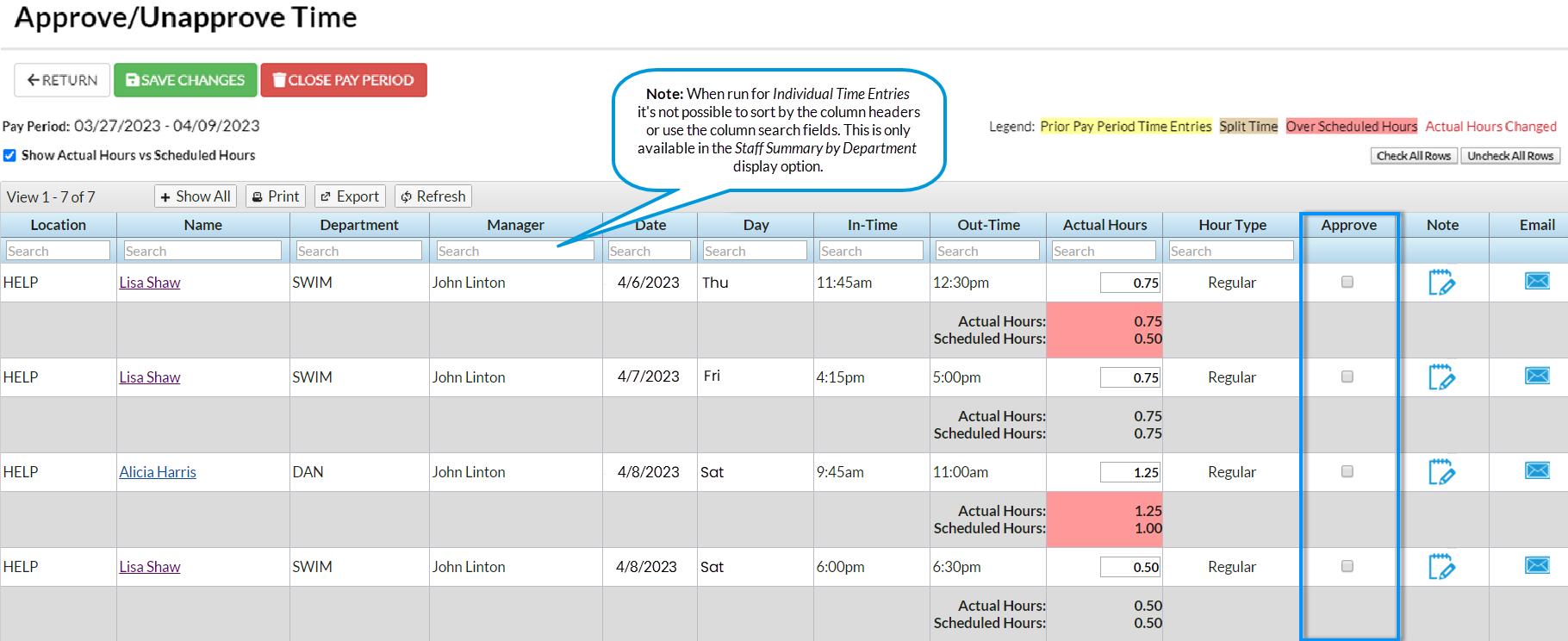Focus the Location search field
Image resolution: width=1568 pixels, height=641 pixels.
pos(58,251)
